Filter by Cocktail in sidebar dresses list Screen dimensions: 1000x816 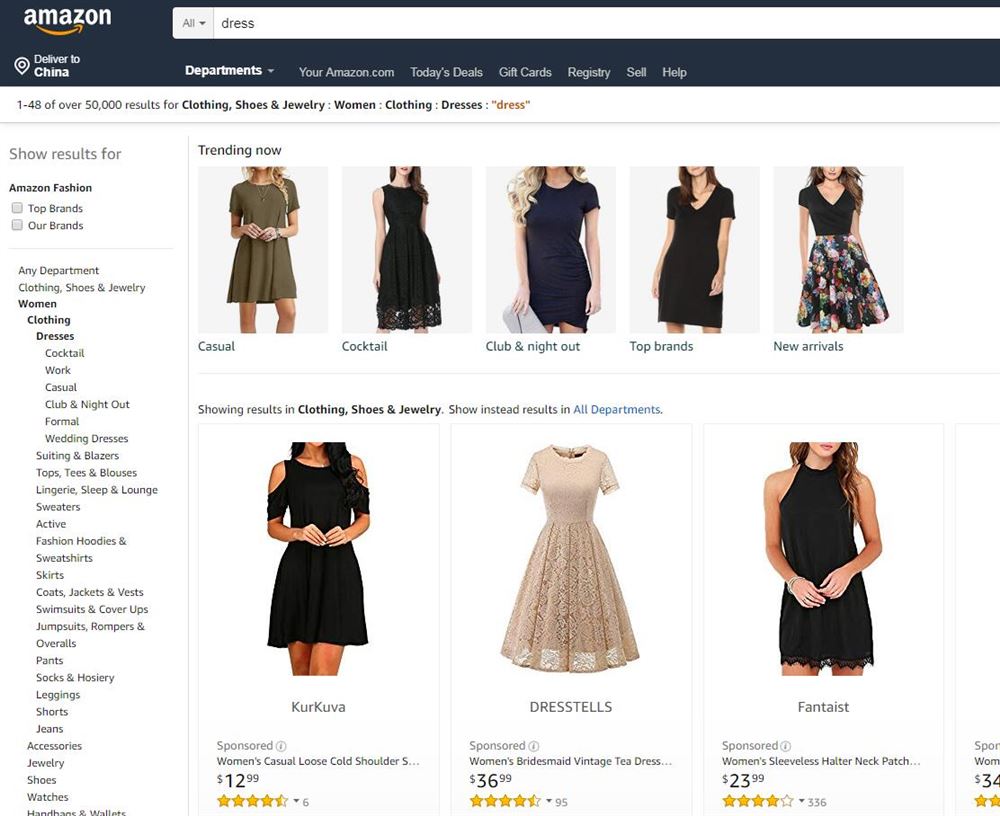point(64,353)
